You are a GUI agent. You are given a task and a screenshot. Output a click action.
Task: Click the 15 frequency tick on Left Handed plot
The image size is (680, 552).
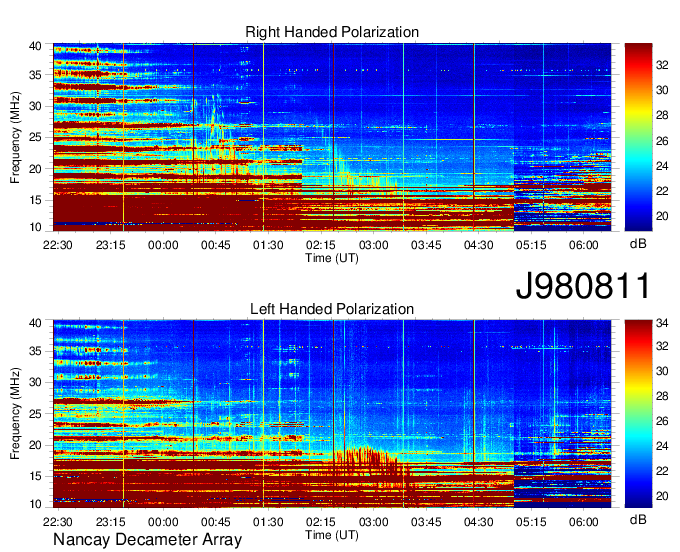(35, 477)
